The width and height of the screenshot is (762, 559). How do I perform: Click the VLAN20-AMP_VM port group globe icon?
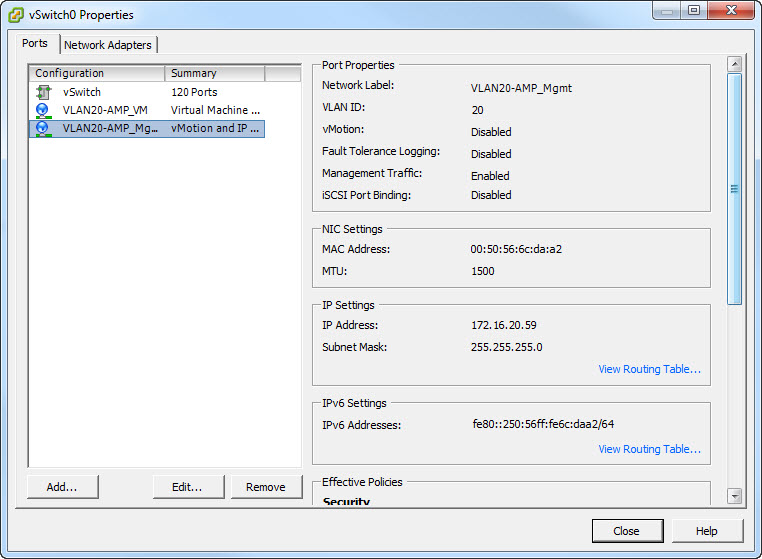(x=43, y=110)
